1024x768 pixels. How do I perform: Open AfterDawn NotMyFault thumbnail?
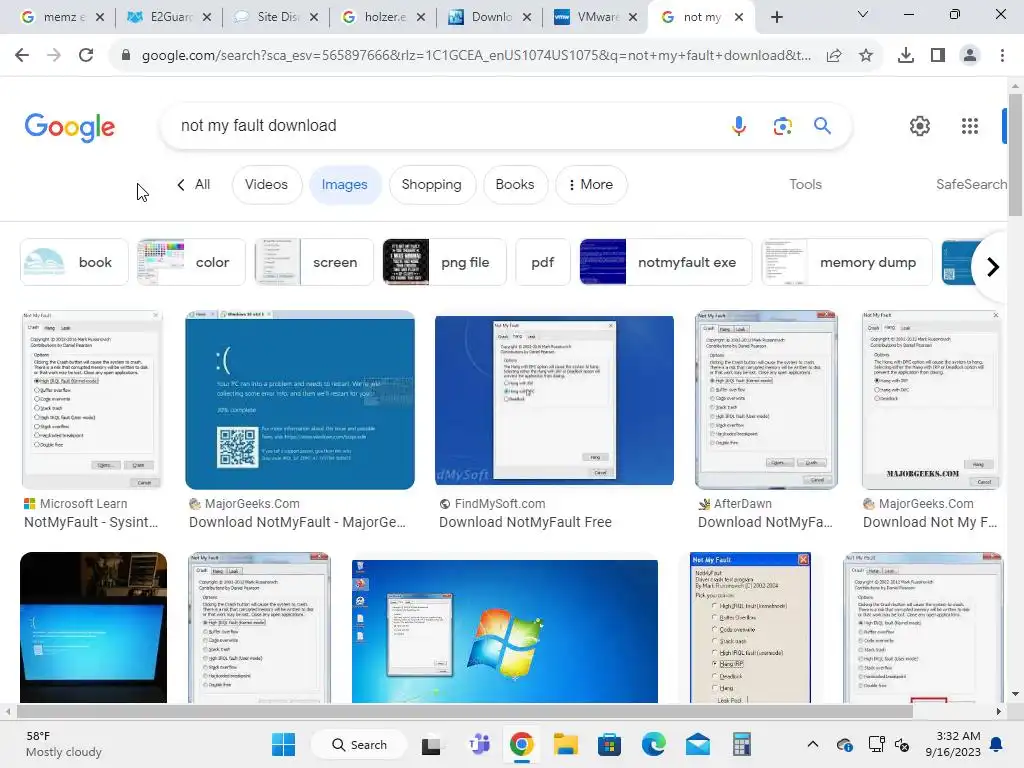click(766, 400)
